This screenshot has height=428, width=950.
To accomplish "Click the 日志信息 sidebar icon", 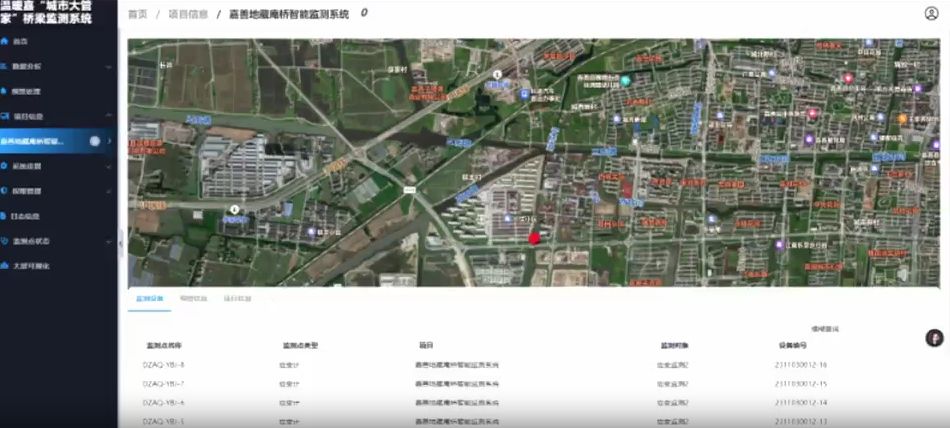I will tap(6, 216).
